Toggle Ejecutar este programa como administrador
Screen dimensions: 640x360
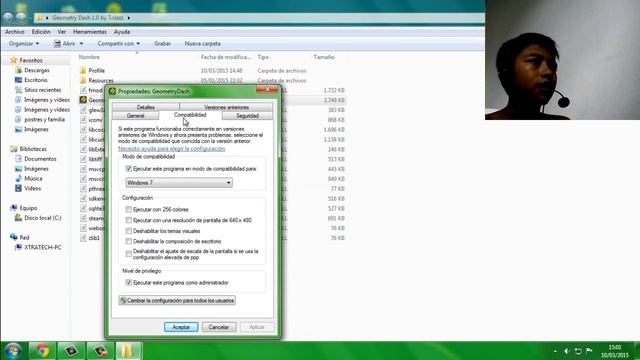(x=129, y=282)
